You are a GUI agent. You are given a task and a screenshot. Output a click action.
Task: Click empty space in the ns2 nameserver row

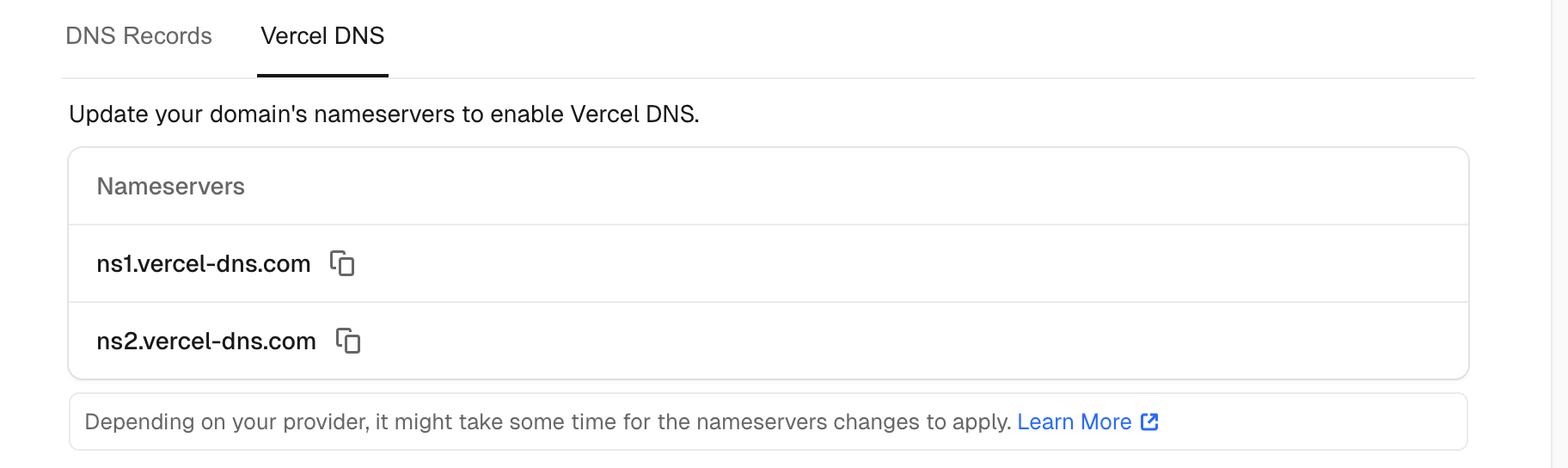coord(860,341)
